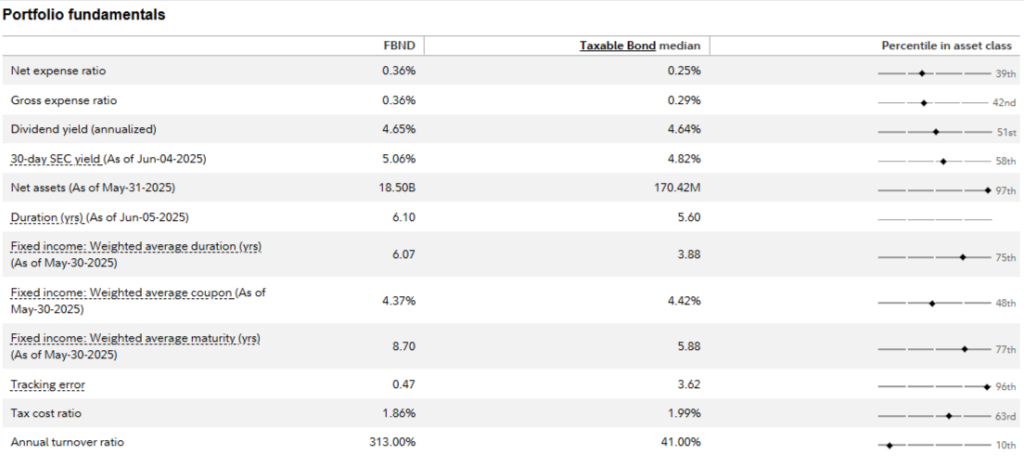Click the Tax cost ratio percentile marker

coord(948,415)
